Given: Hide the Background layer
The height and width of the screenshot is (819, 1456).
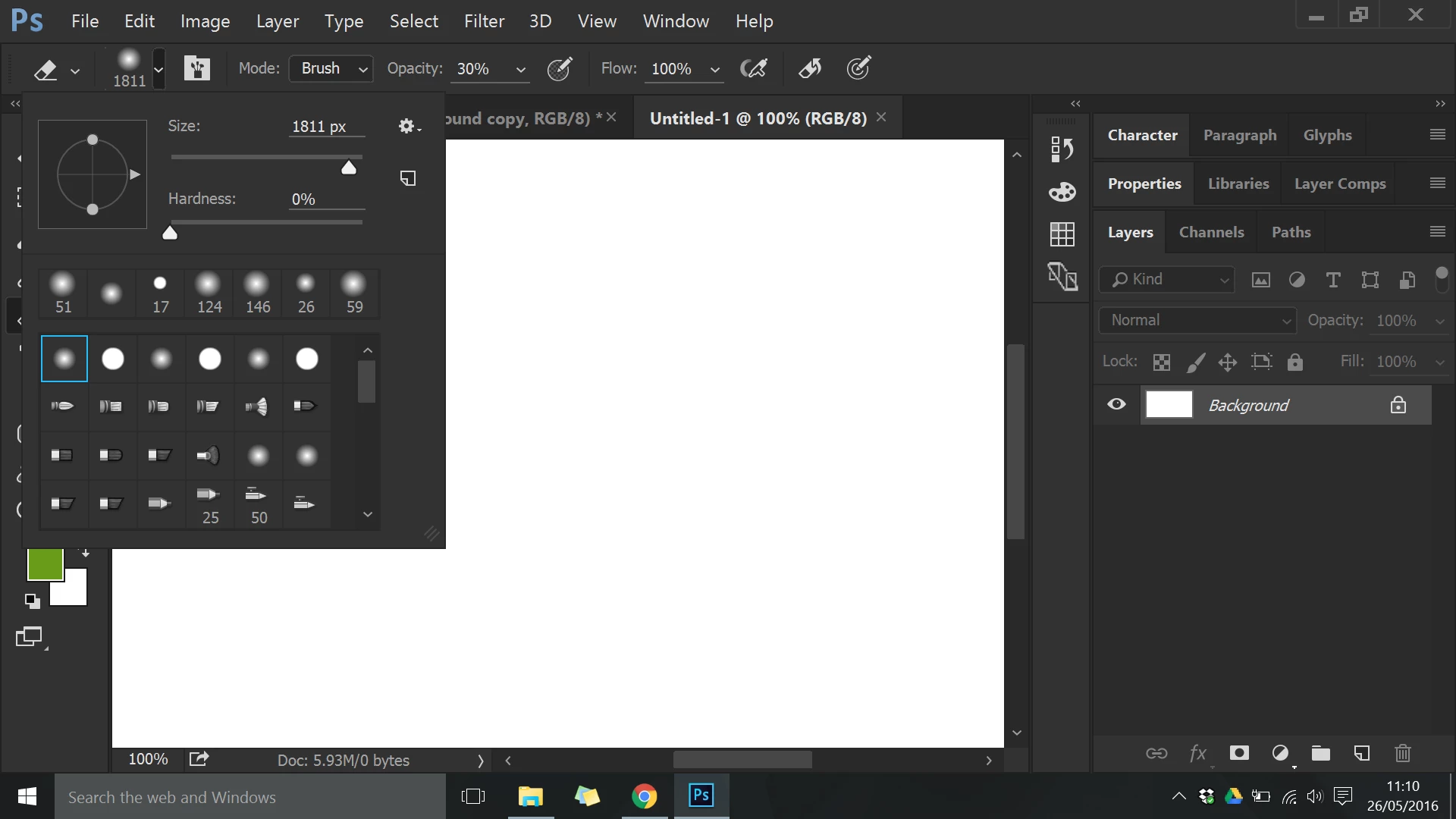Looking at the screenshot, I should coord(1116,404).
